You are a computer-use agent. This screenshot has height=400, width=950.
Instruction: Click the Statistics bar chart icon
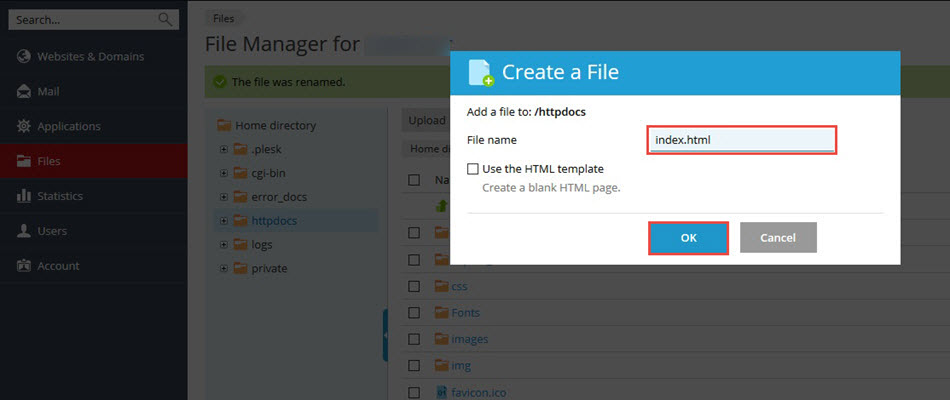click(x=23, y=196)
